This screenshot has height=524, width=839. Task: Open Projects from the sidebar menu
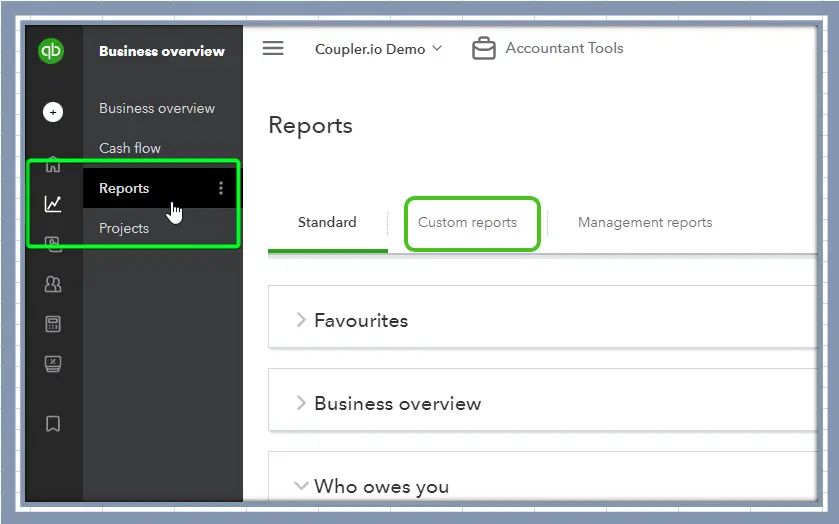point(124,228)
